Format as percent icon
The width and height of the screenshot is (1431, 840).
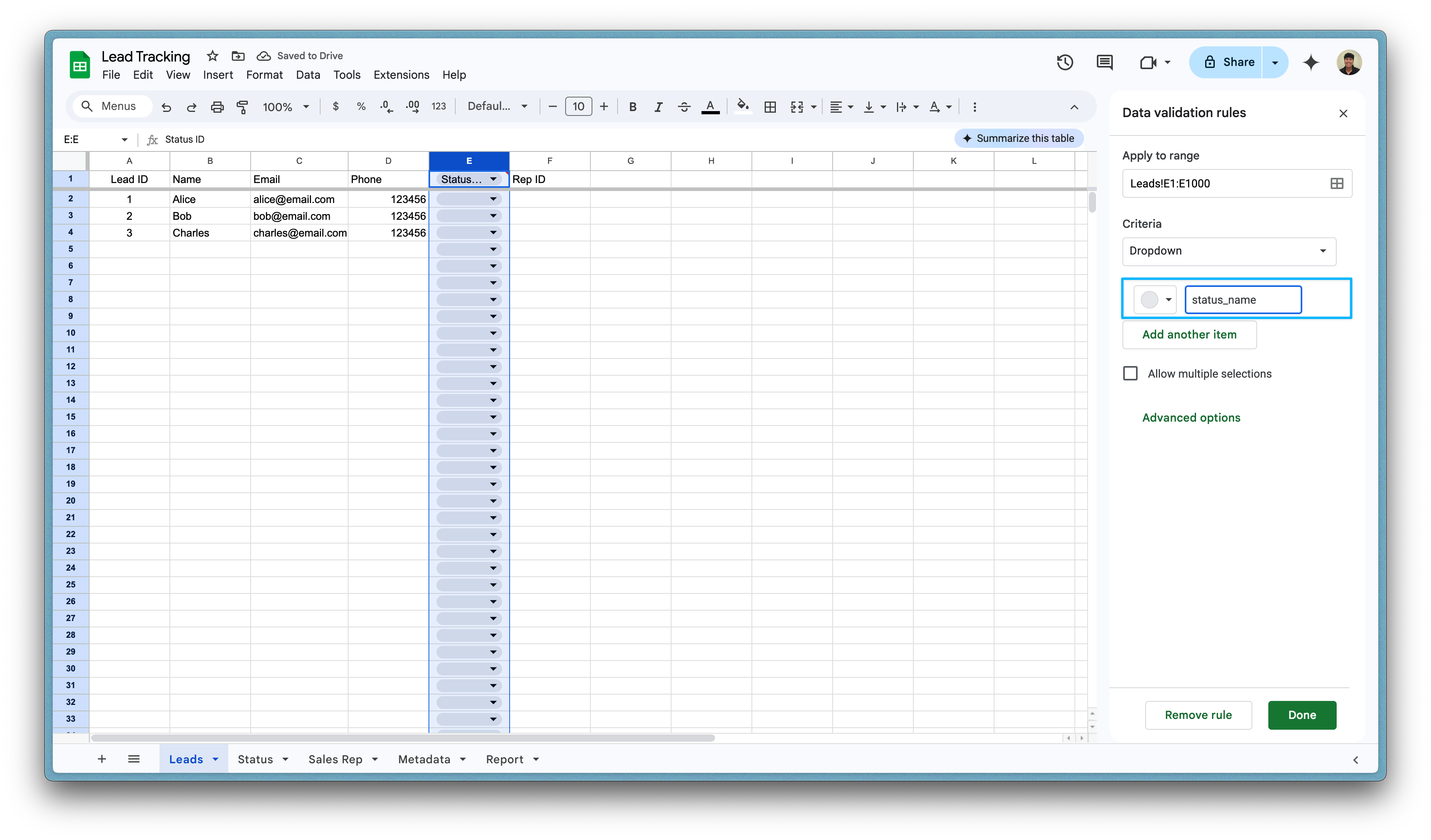pyautogui.click(x=361, y=106)
